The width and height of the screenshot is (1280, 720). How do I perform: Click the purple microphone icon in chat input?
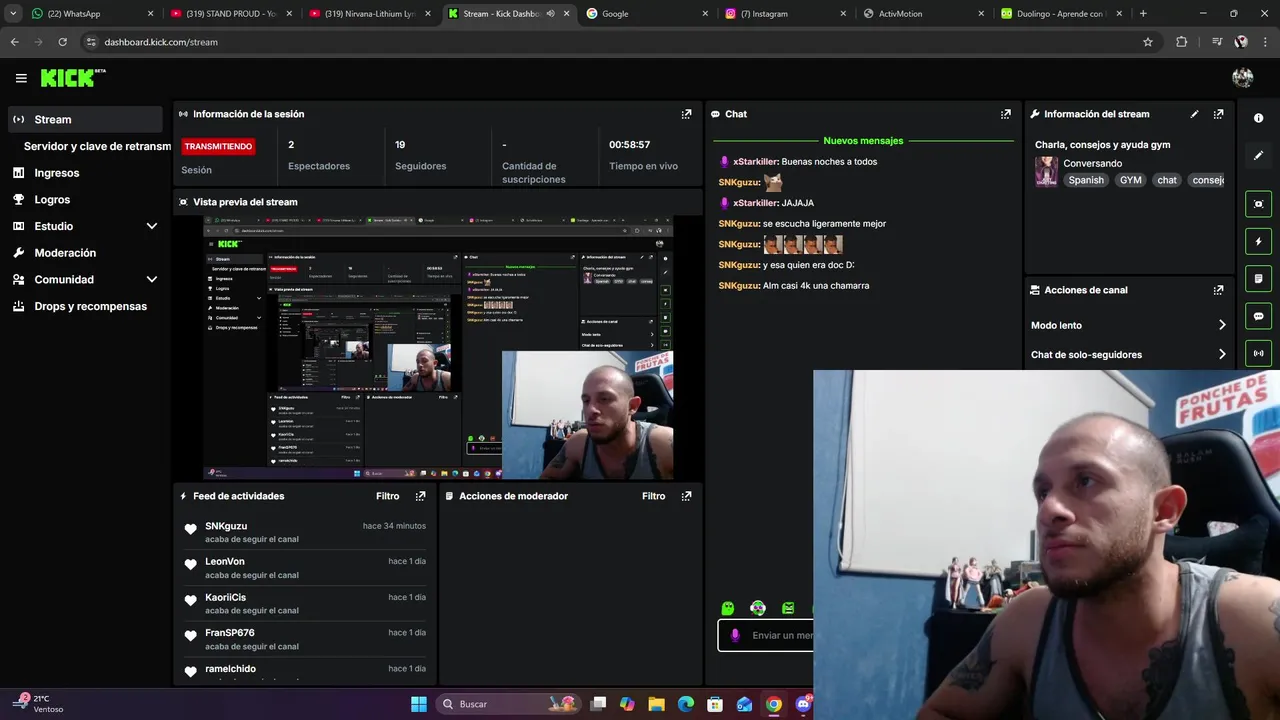tap(735, 635)
